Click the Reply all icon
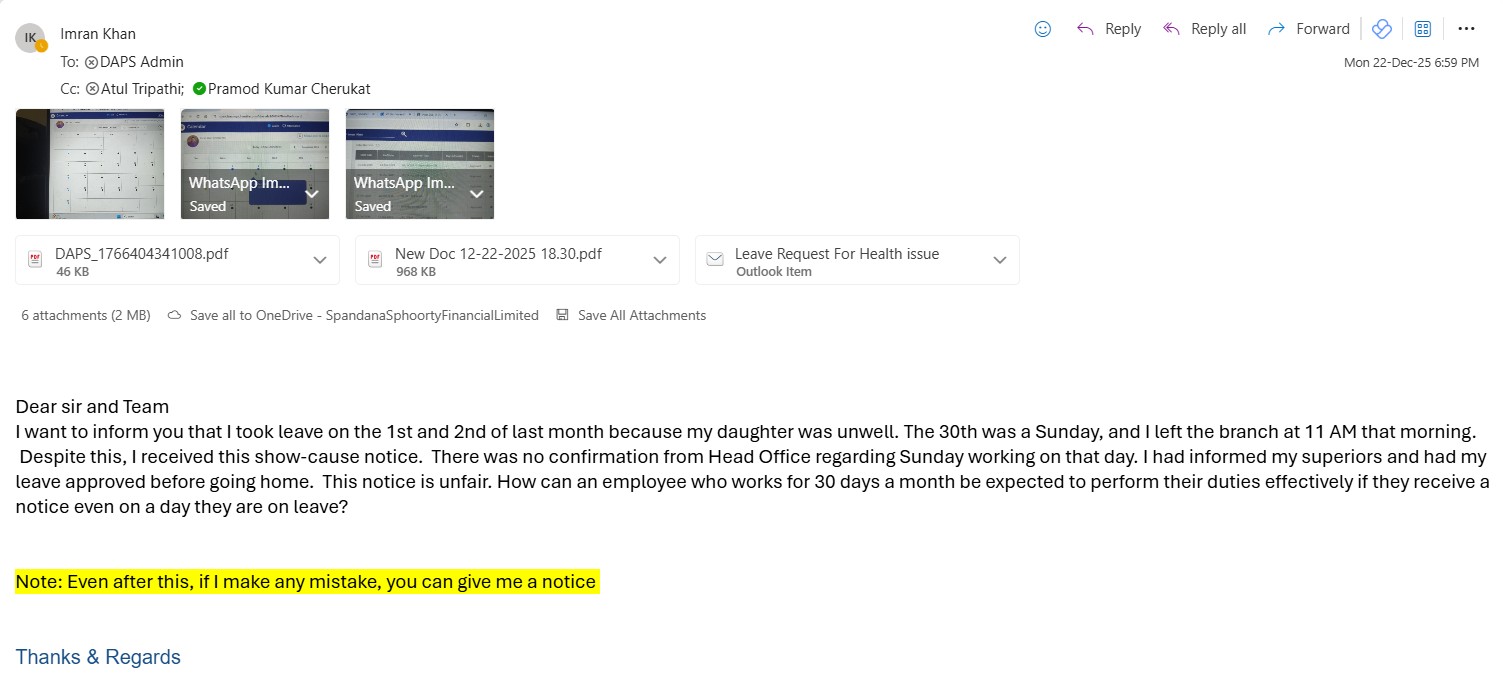Image resolution: width=1503 pixels, height=676 pixels. tap(1171, 29)
